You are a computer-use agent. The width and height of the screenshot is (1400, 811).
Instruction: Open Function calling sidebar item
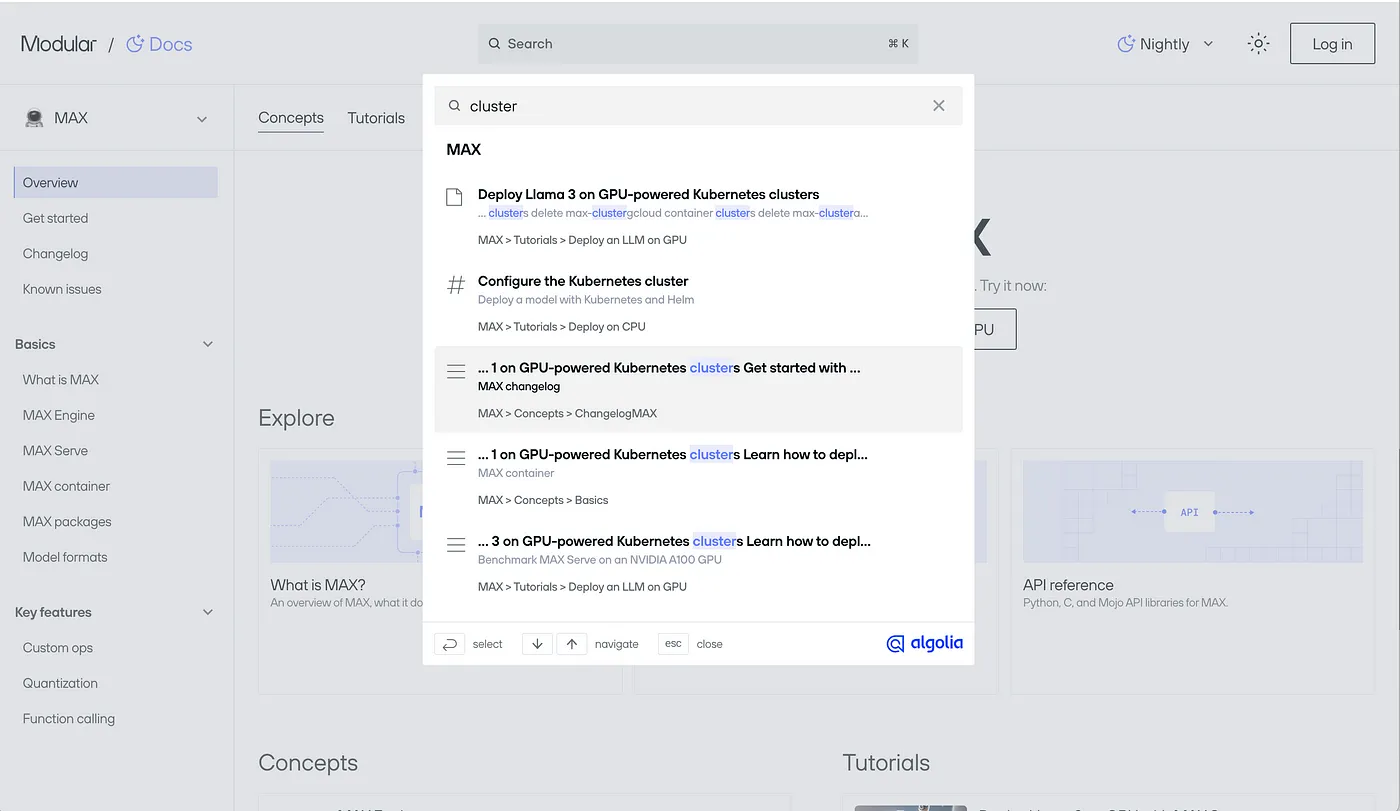(x=69, y=719)
